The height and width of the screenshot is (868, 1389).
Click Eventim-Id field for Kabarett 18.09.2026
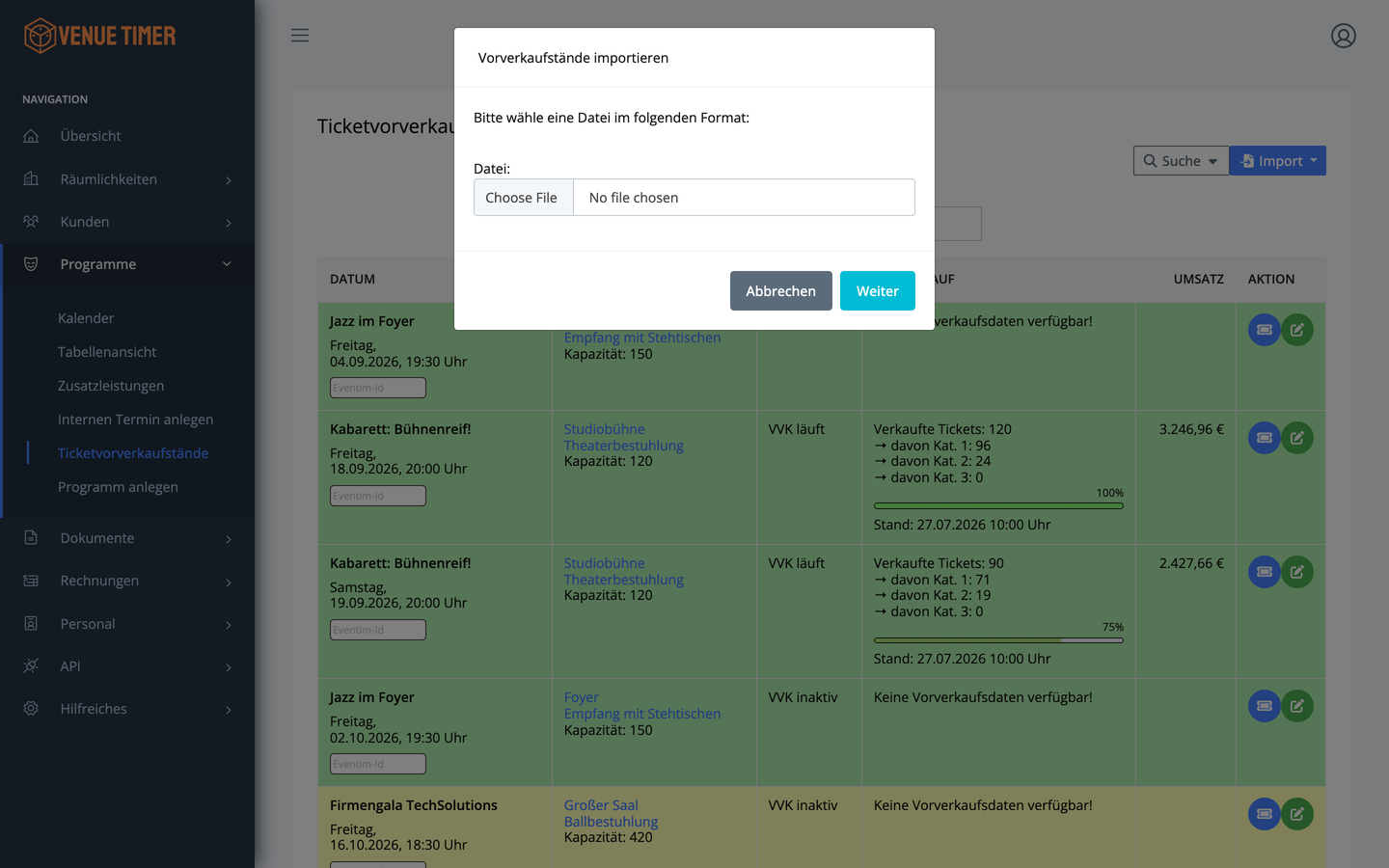[x=378, y=496]
